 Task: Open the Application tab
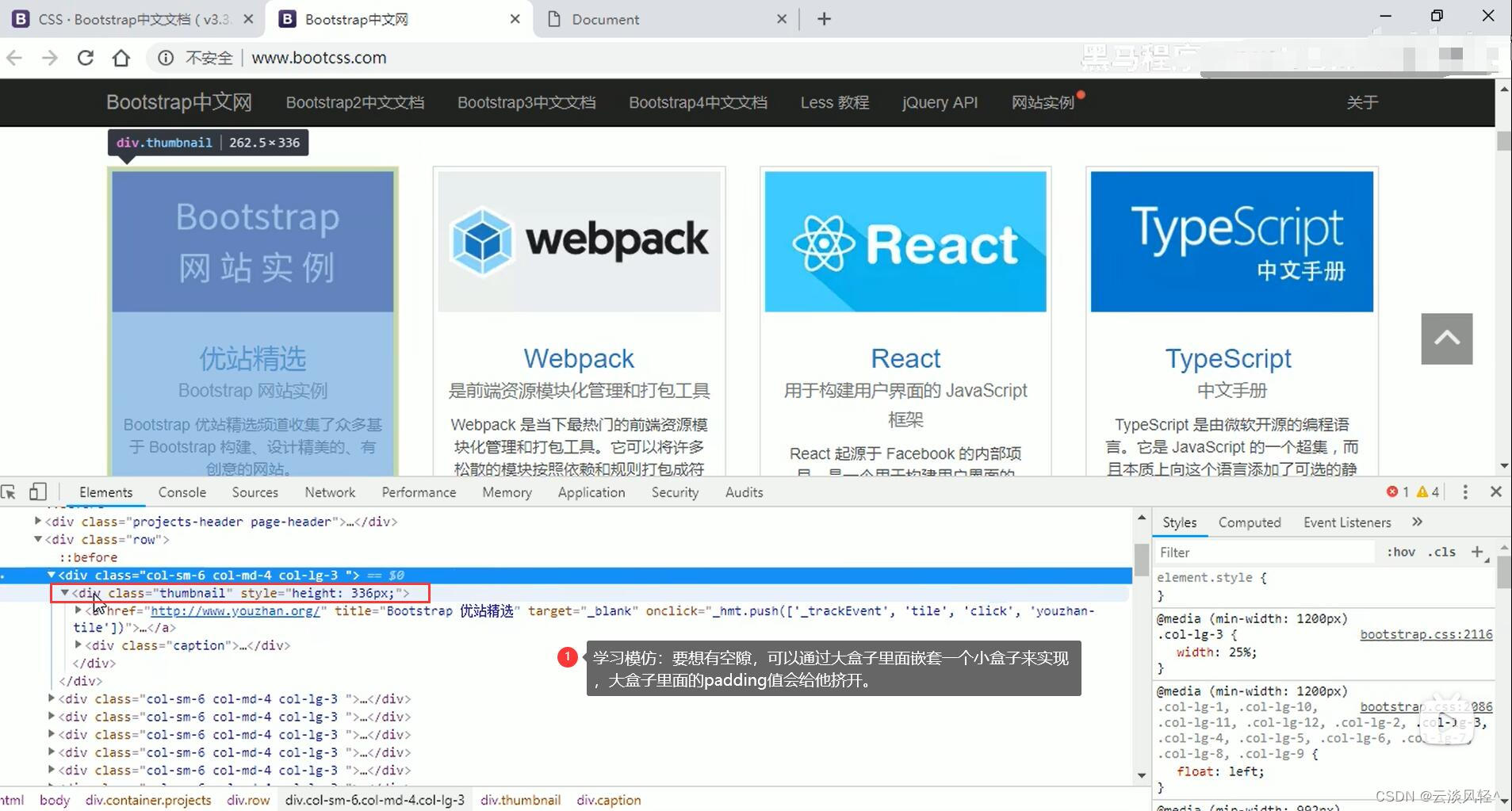591,492
